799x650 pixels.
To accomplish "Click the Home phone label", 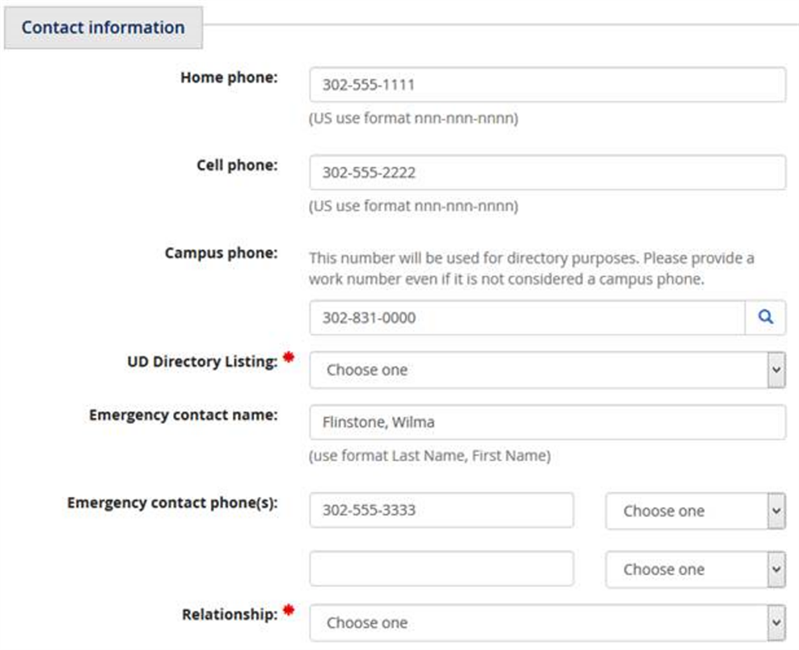I will click(229, 77).
